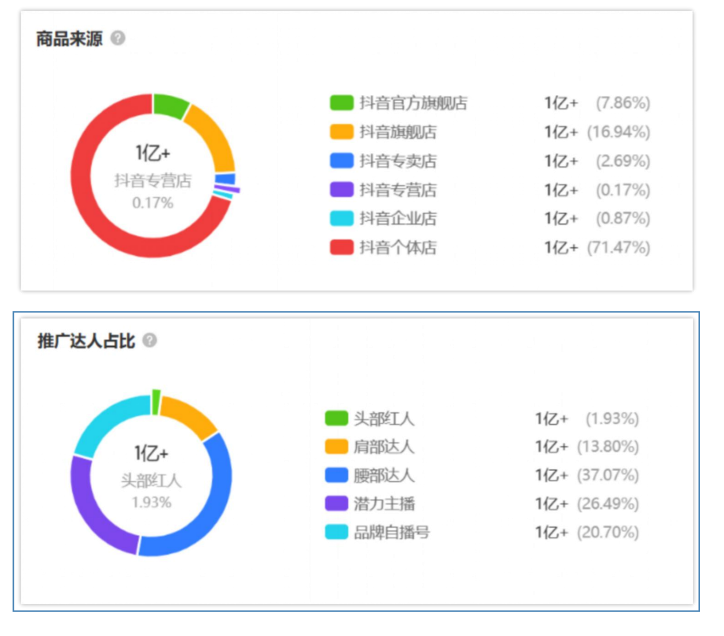Click the purple 抖音专营店 legend swatch
Screen dimensions: 724x636
[x=341, y=190]
